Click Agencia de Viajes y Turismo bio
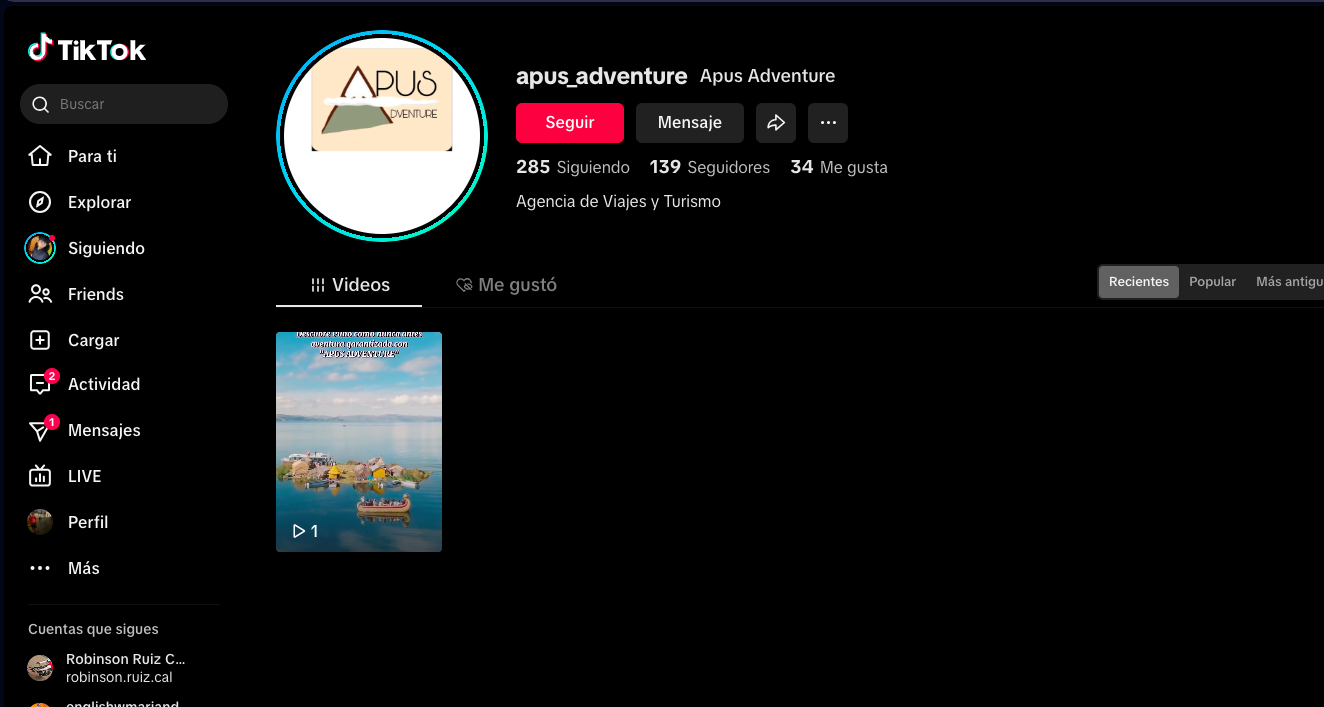This screenshot has height=707, width=1324. (x=618, y=201)
